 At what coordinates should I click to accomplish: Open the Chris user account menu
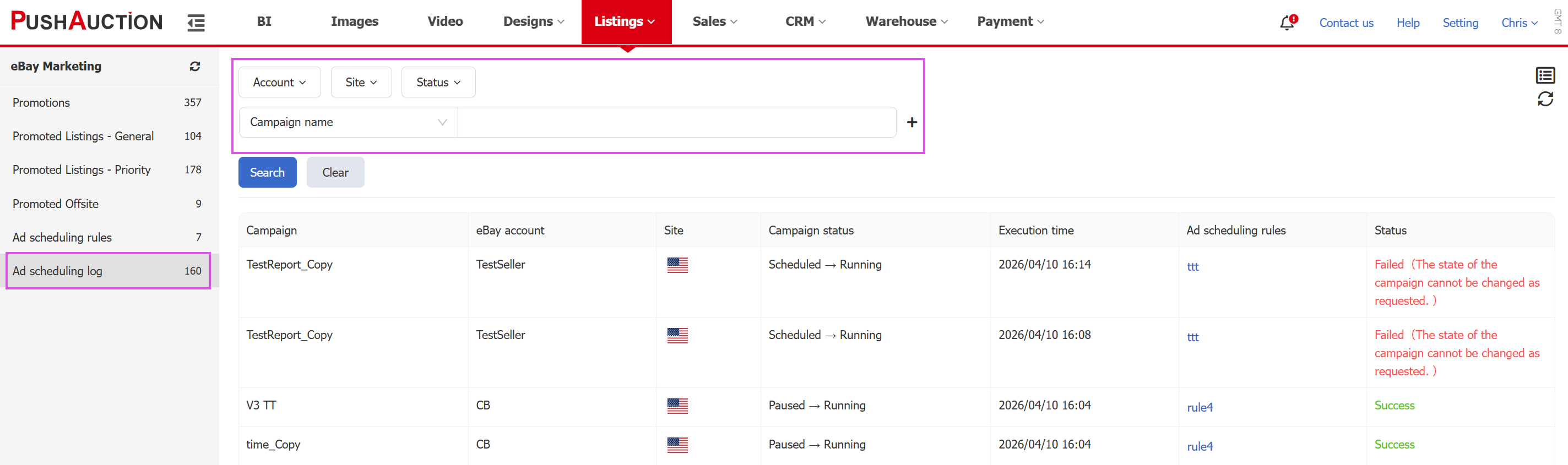tap(1518, 23)
